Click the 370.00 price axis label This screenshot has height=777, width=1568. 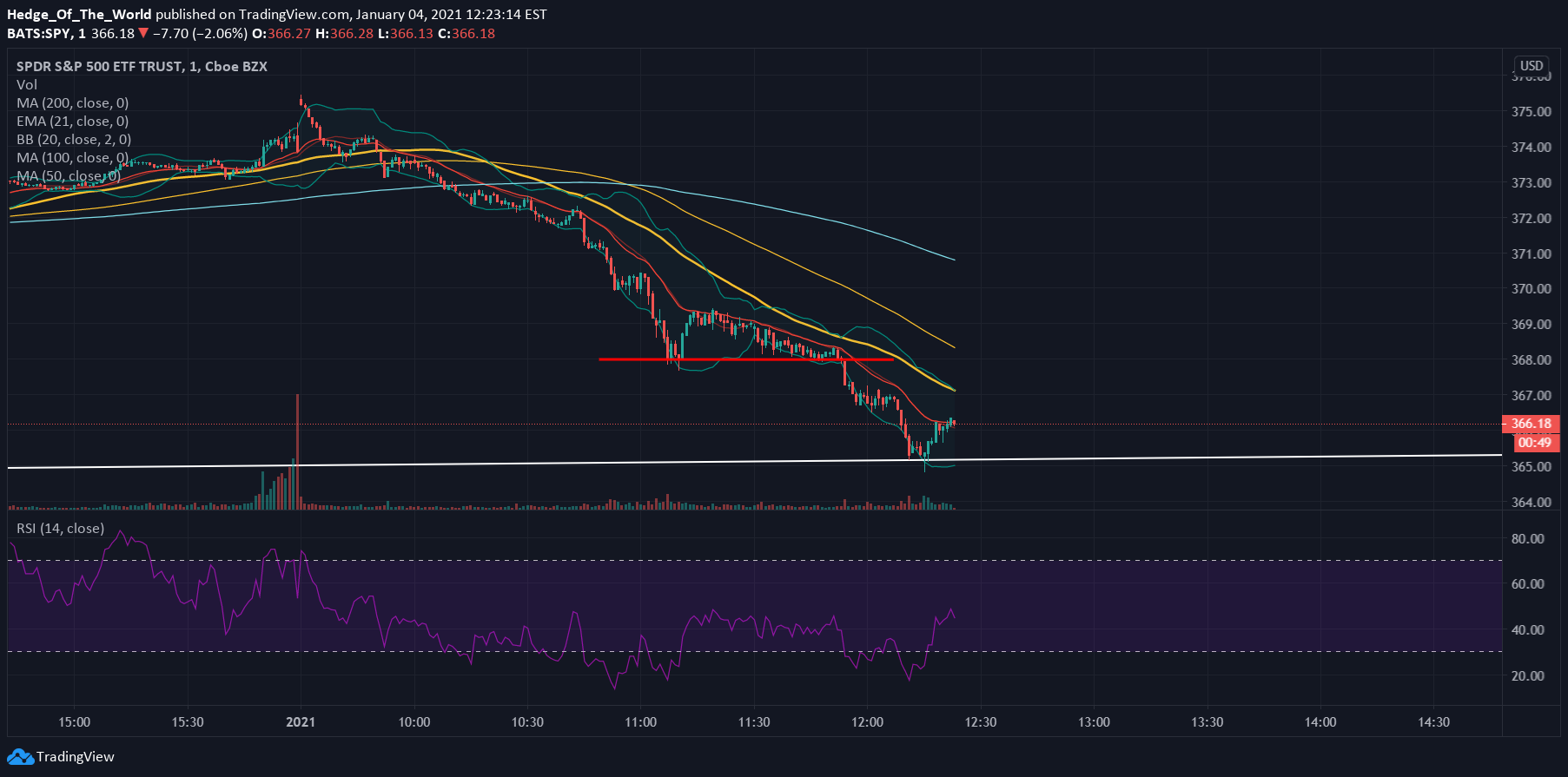pyautogui.click(x=1532, y=288)
